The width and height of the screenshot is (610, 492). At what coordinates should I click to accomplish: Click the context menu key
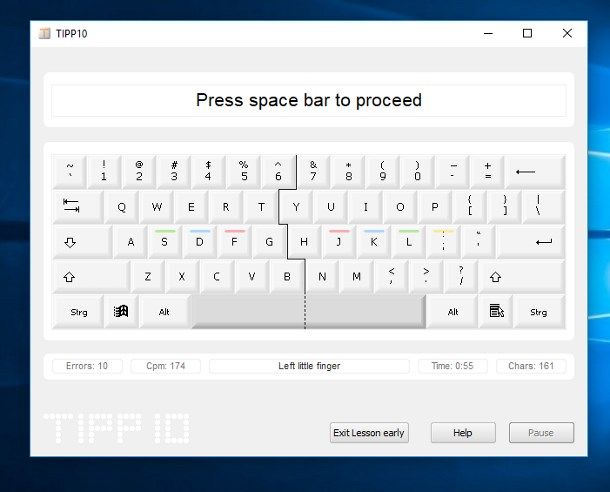click(x=496, y=312)
